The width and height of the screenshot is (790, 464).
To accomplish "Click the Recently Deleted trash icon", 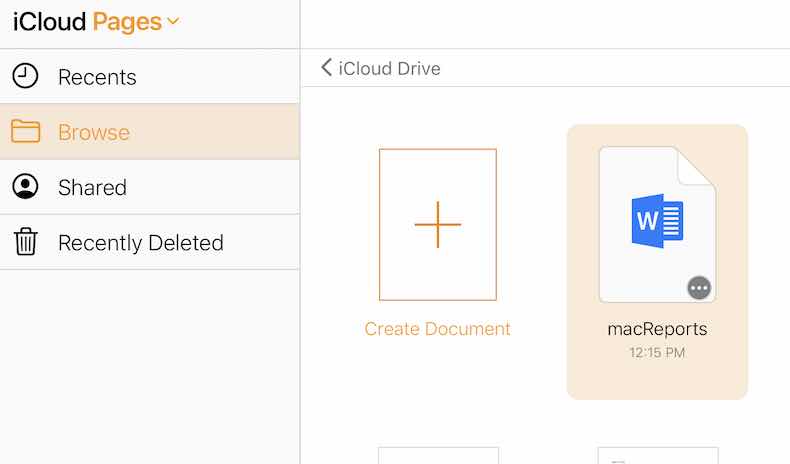I will tap(25, 241).
